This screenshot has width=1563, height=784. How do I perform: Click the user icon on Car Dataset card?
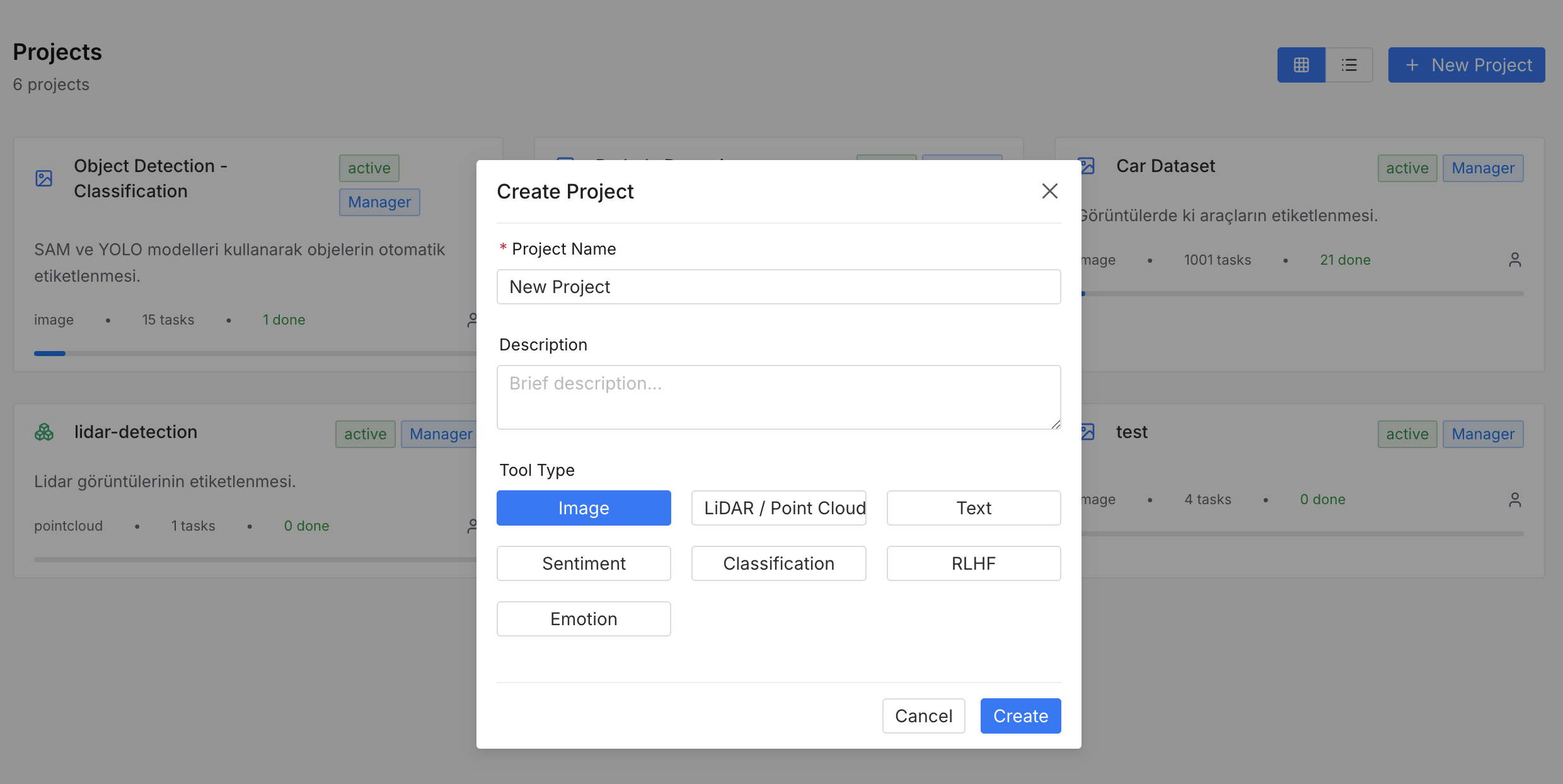(x=1514, y=260)
